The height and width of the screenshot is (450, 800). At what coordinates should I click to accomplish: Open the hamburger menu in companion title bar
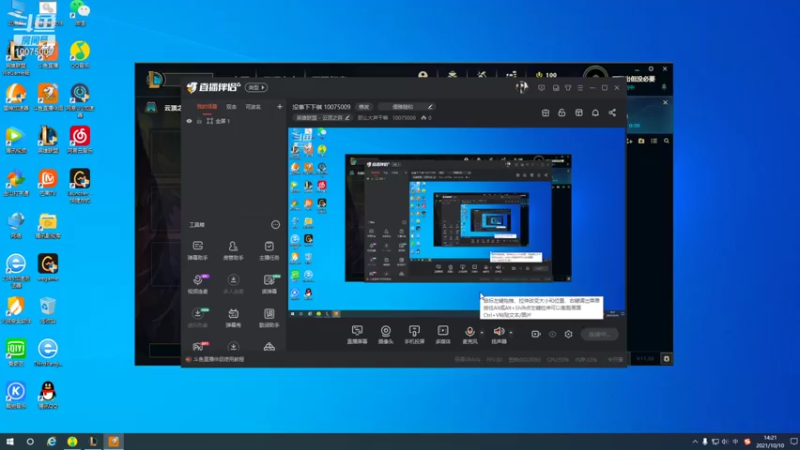580,88
